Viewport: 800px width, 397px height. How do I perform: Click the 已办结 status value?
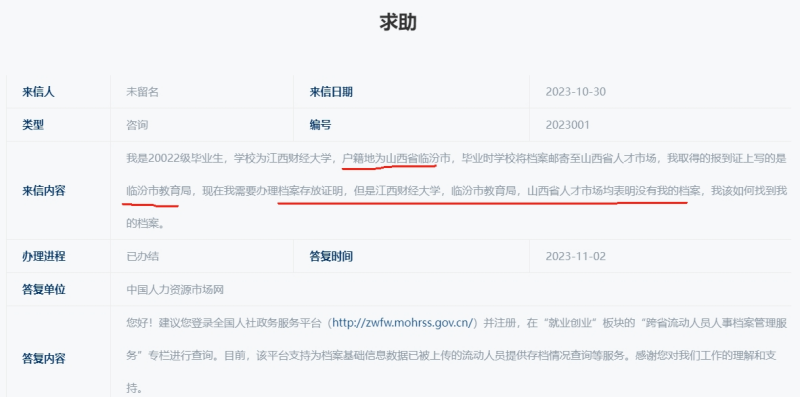coord(142,256)
